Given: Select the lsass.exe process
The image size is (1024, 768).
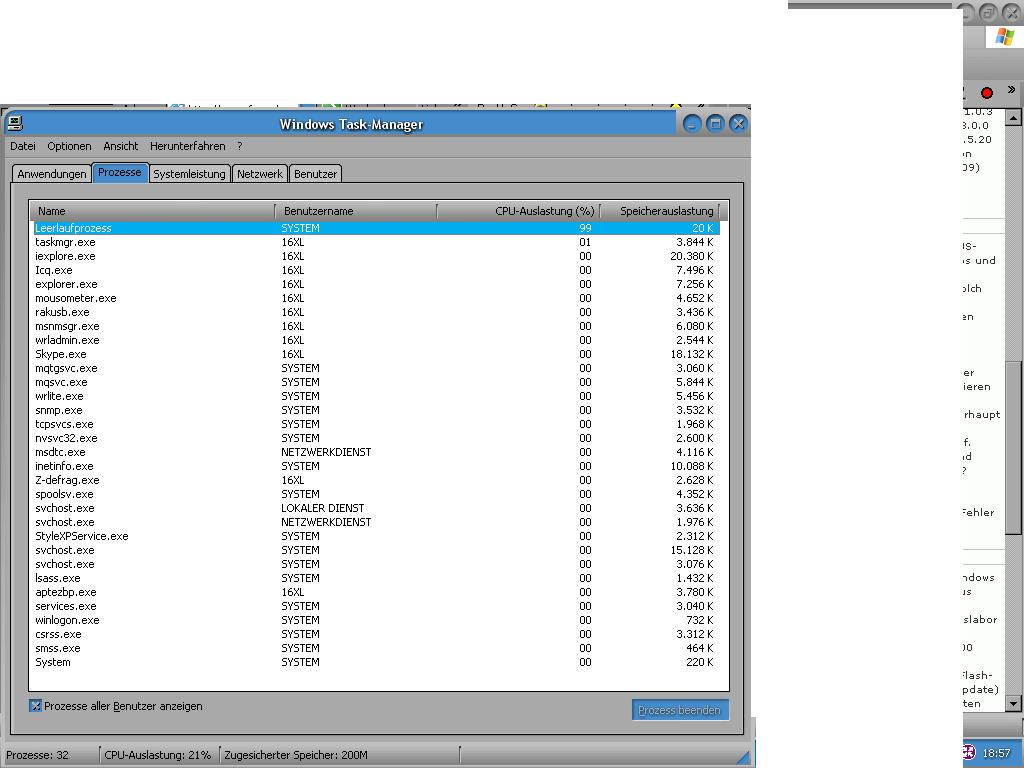Looking at the screenshot, I should coord(376,579).
